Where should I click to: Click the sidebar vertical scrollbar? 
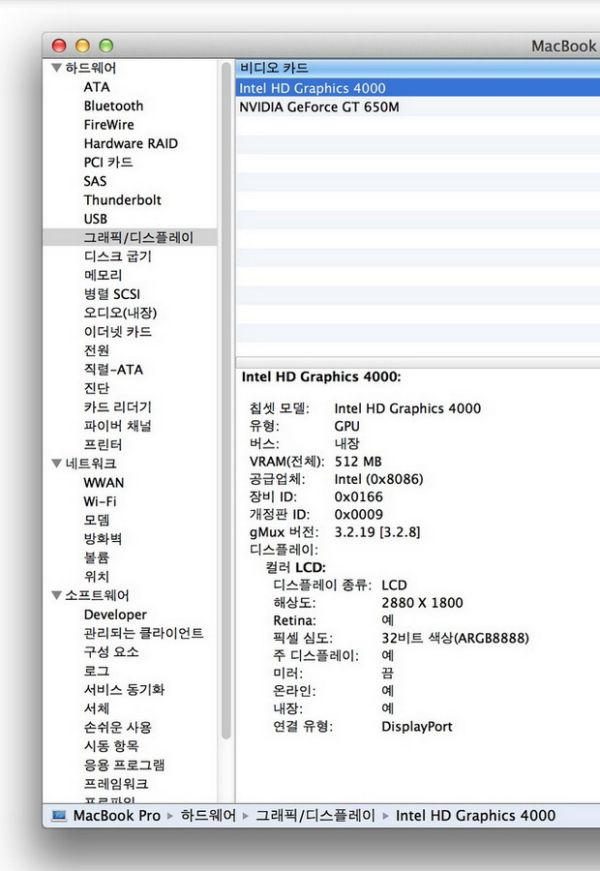[226, 400]
